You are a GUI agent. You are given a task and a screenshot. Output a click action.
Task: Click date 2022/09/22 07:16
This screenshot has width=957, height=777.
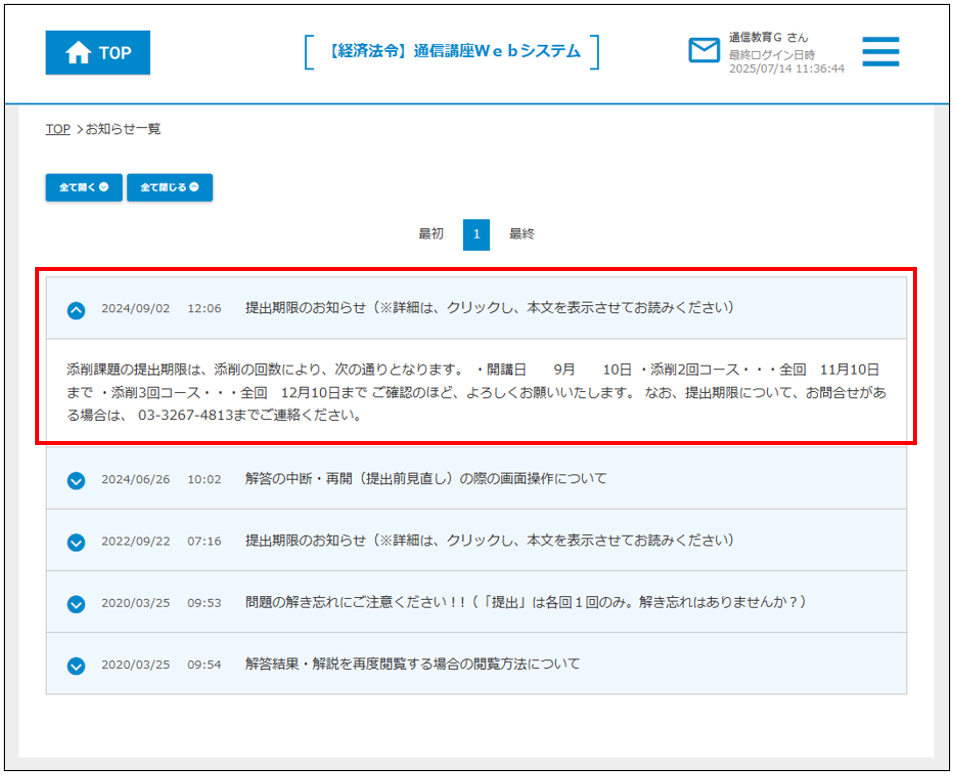(161, 541)
